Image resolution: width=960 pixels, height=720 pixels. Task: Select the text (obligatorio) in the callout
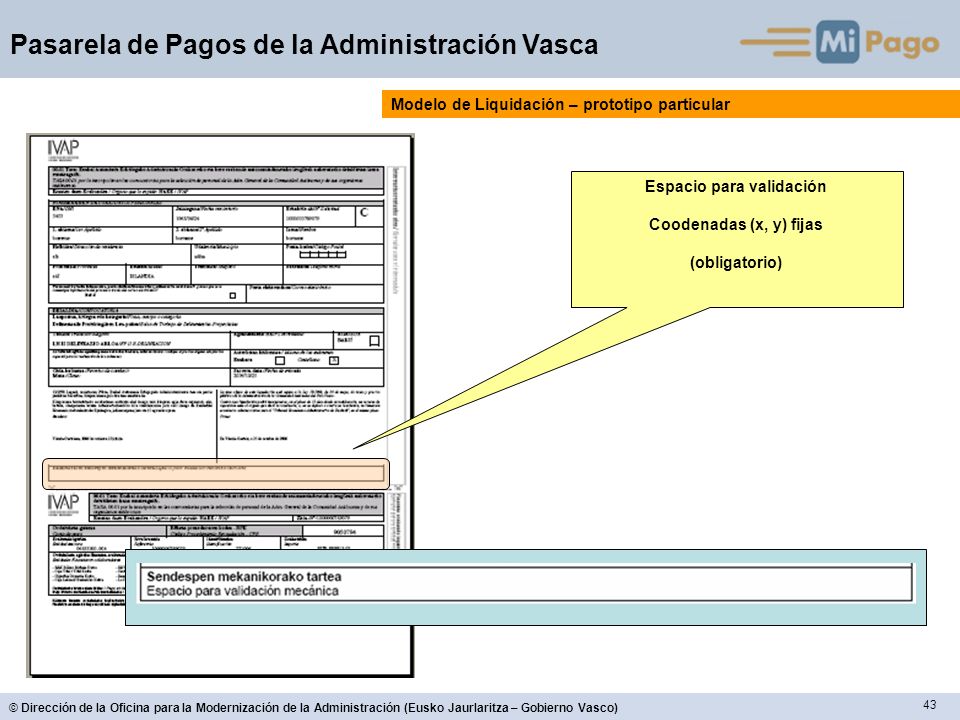735,263
